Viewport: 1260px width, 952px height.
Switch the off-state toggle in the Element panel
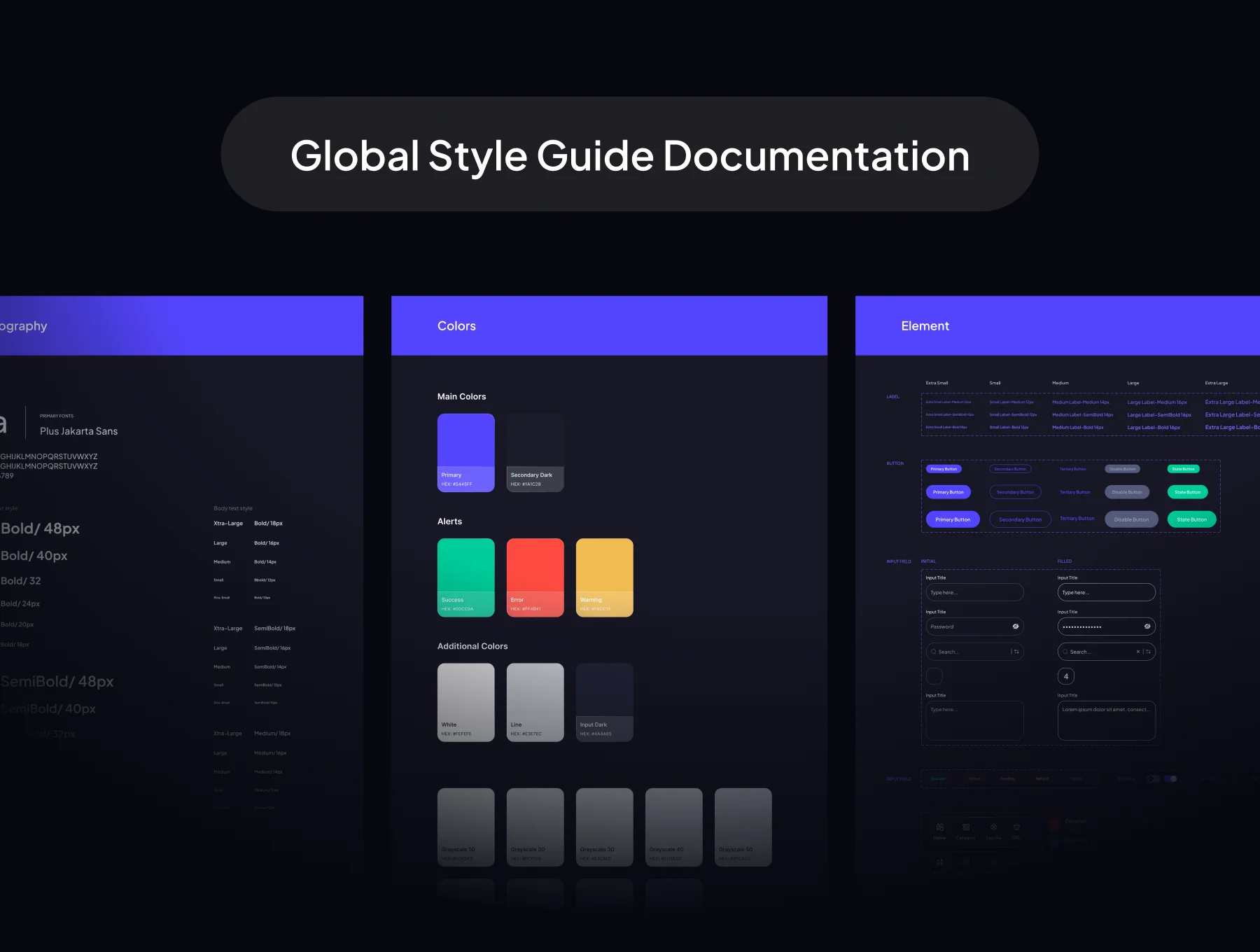(1153, 778)
